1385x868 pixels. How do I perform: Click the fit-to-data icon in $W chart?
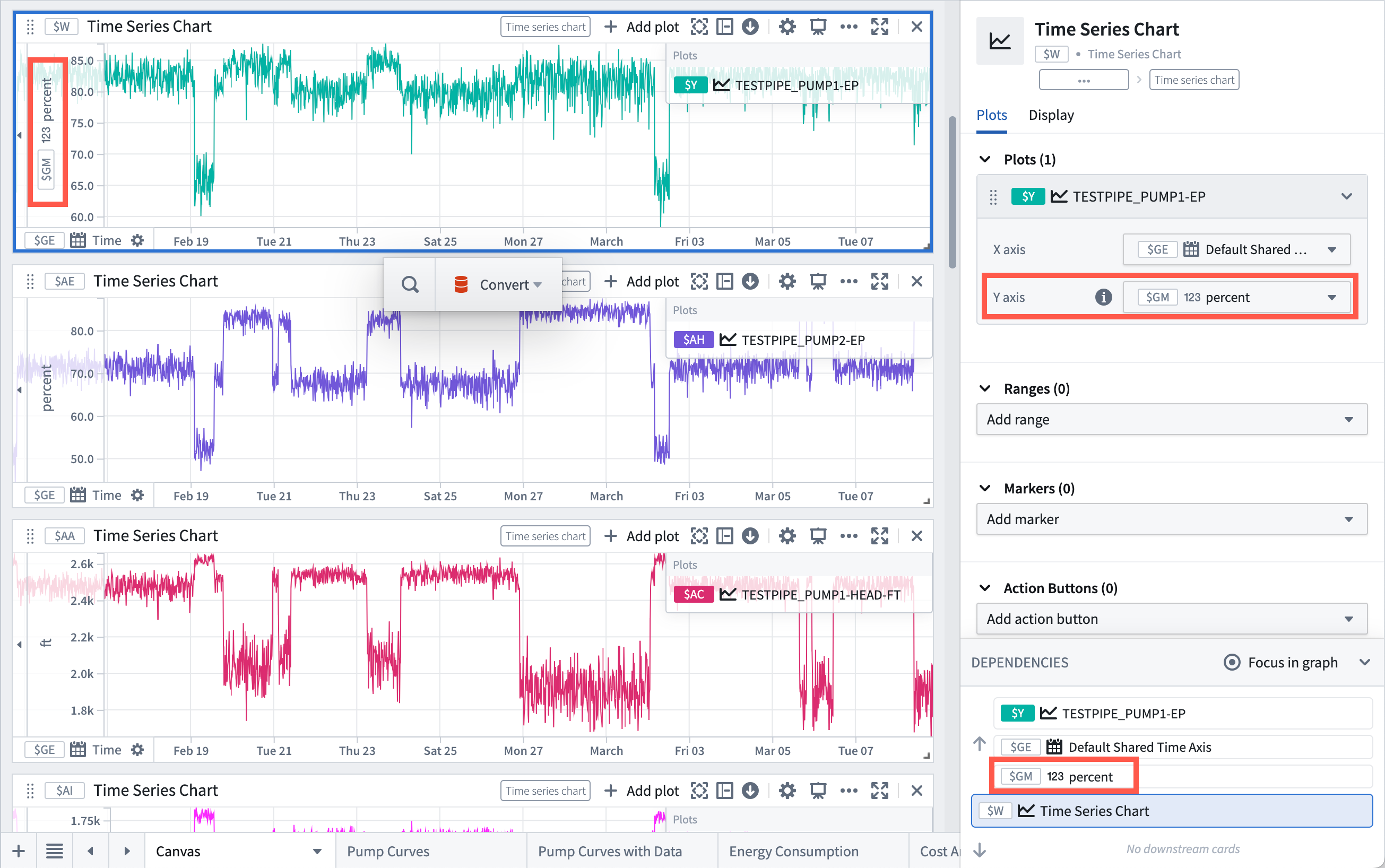[x=699, y=27]
